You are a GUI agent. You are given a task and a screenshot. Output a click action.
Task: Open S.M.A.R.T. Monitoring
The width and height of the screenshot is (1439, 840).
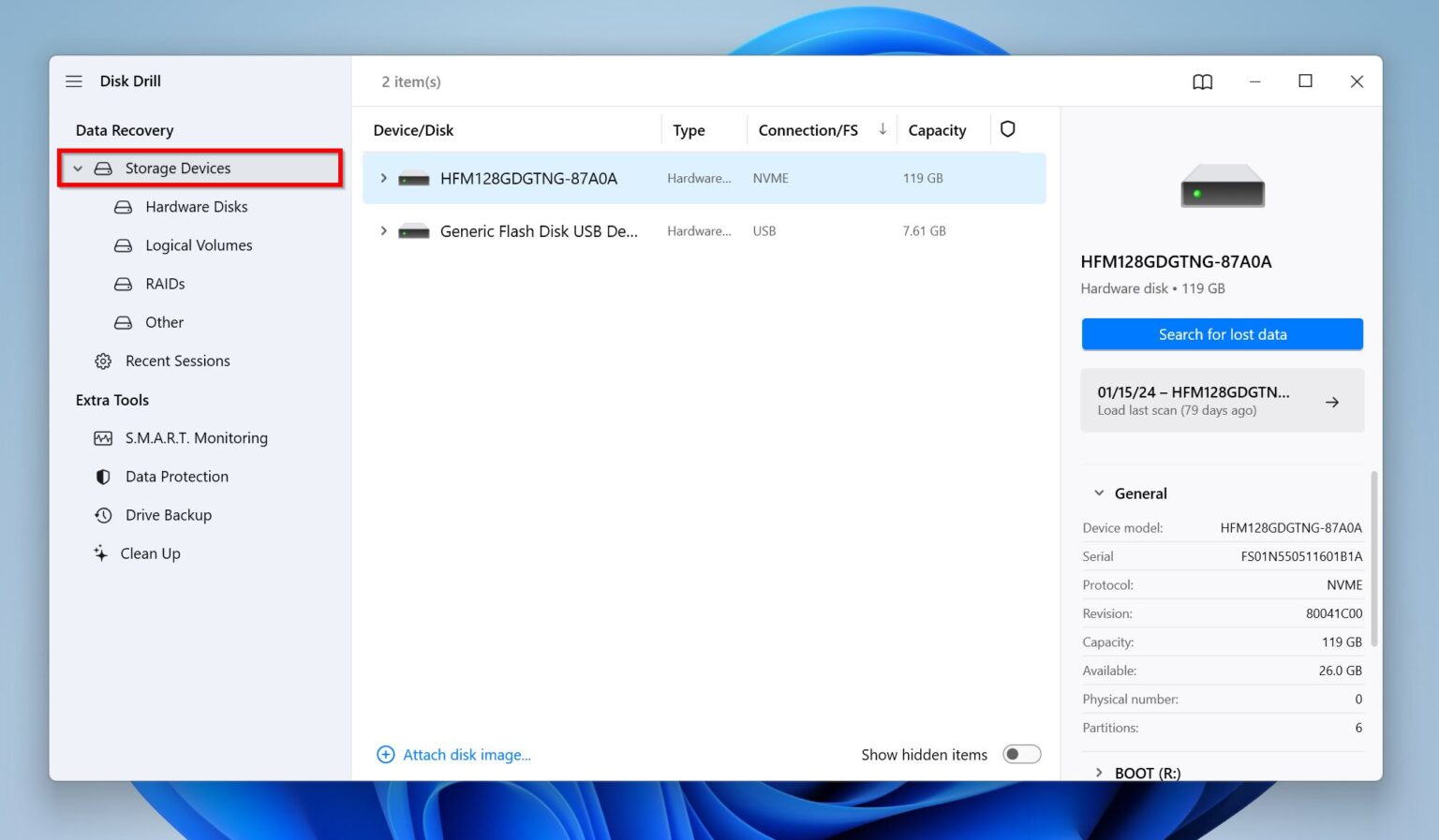coord(197,437)
